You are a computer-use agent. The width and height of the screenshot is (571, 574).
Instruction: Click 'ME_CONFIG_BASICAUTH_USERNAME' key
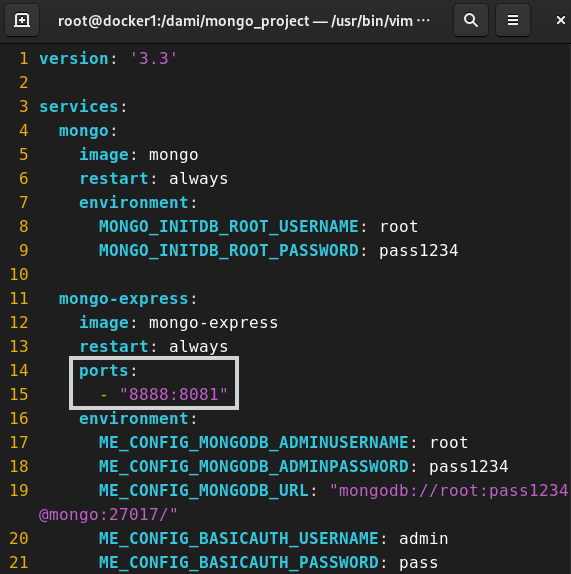[239, 538]
